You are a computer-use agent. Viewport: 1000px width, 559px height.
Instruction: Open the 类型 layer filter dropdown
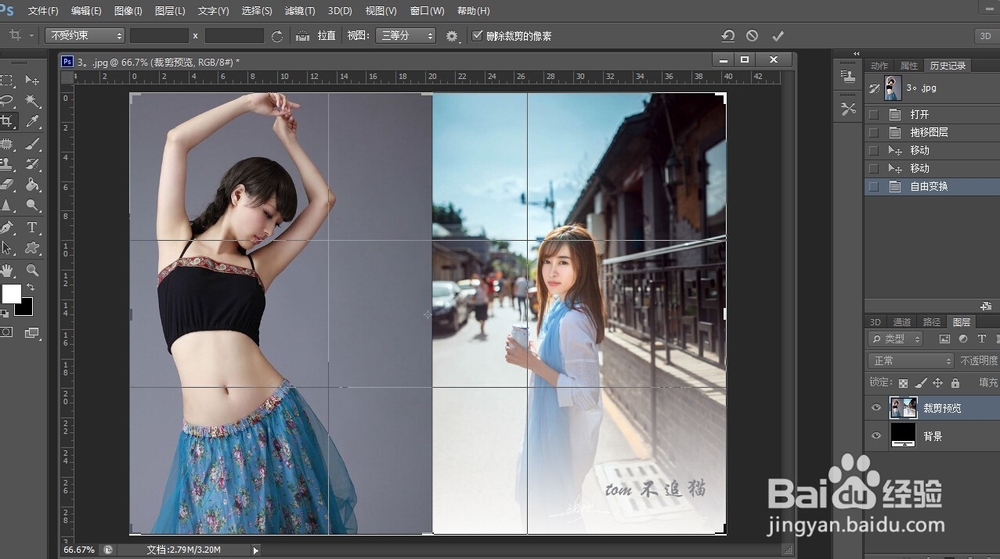coord(895,339)
